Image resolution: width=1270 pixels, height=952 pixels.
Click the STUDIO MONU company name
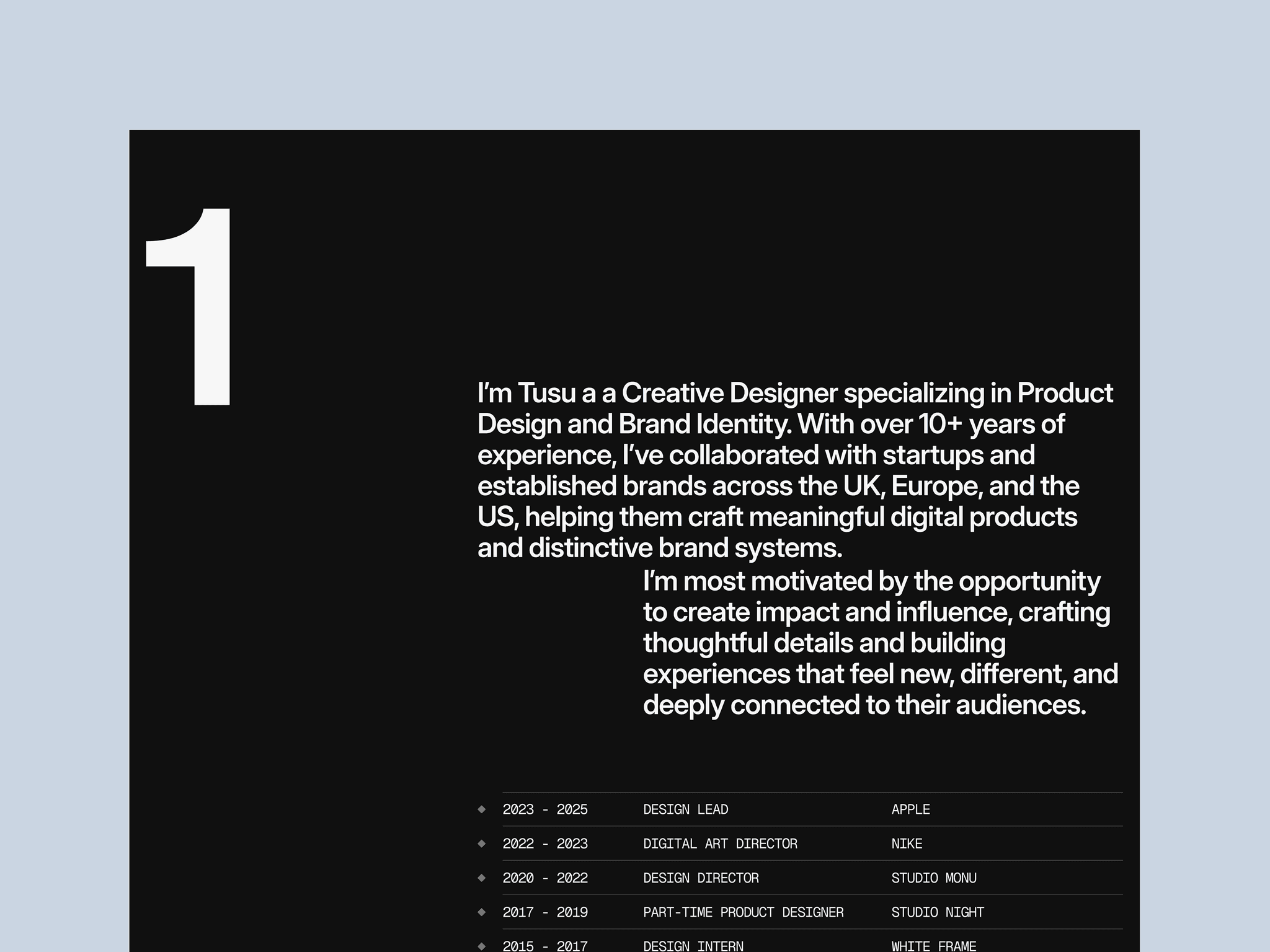933,878
